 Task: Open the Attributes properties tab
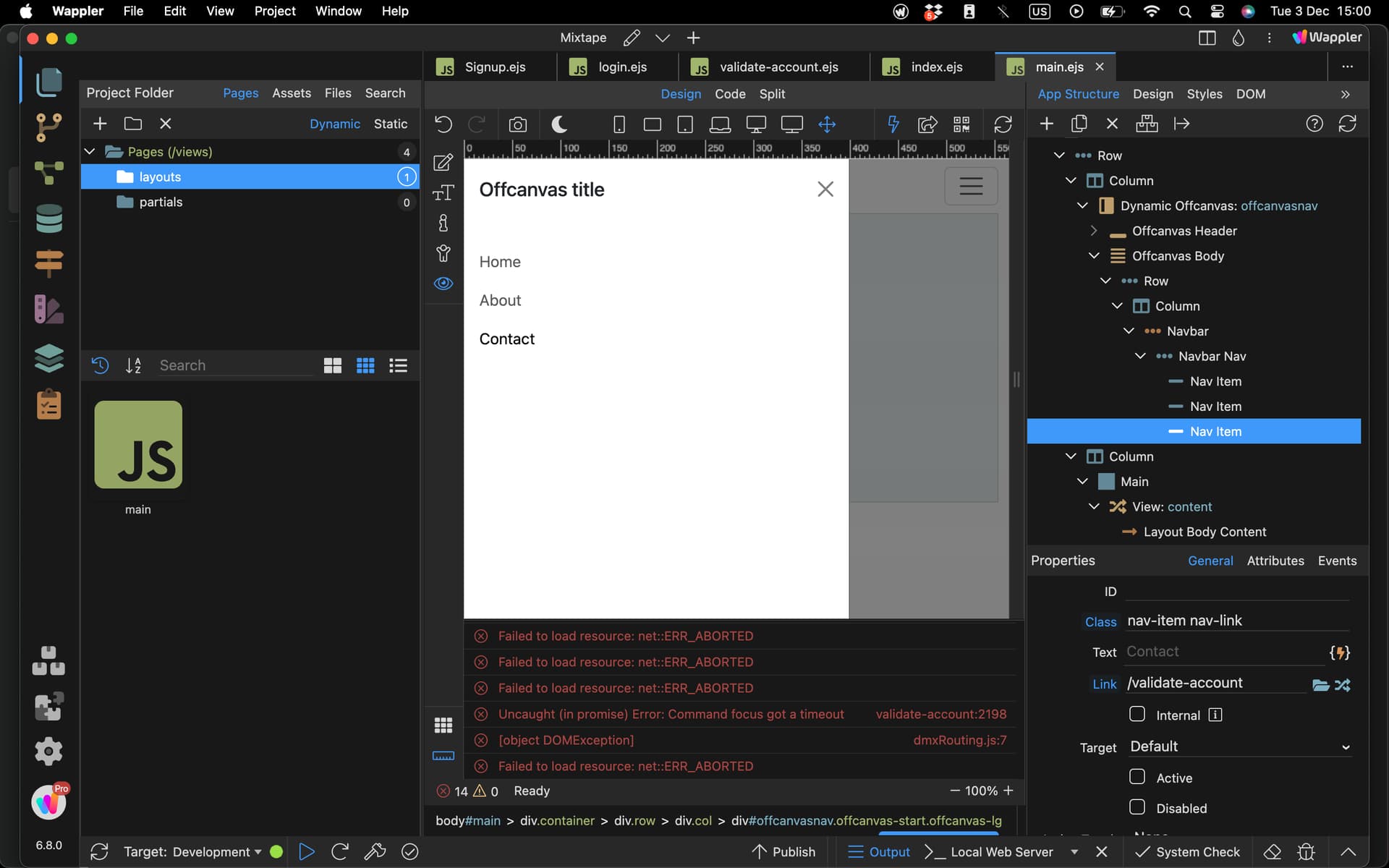pyautogui.click(x=1275, y=561)
